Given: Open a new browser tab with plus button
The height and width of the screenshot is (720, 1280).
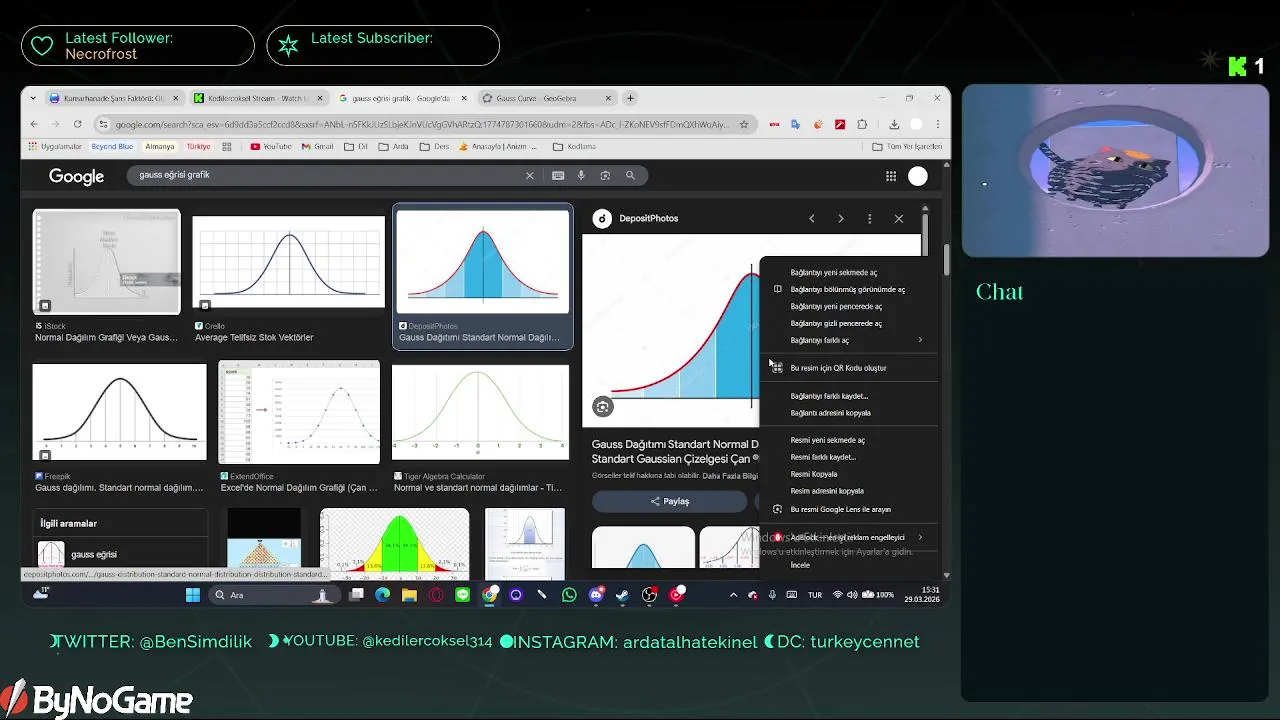Looking at the screenshot, I should click(630, 98).
